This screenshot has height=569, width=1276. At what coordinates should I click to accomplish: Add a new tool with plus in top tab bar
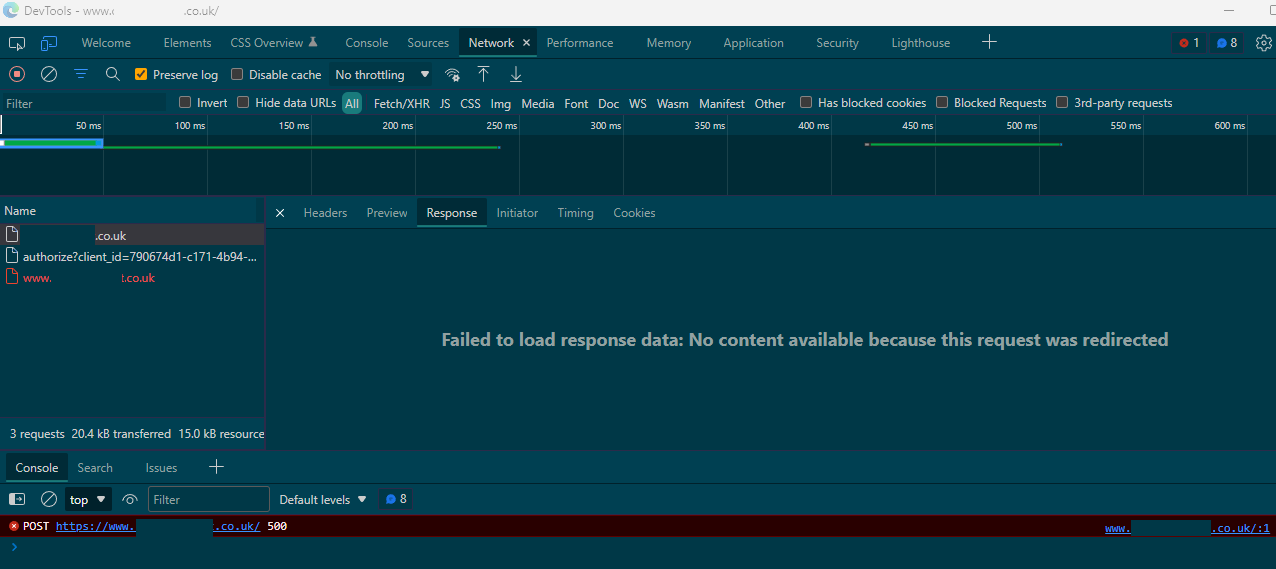[x=989, y=42]
